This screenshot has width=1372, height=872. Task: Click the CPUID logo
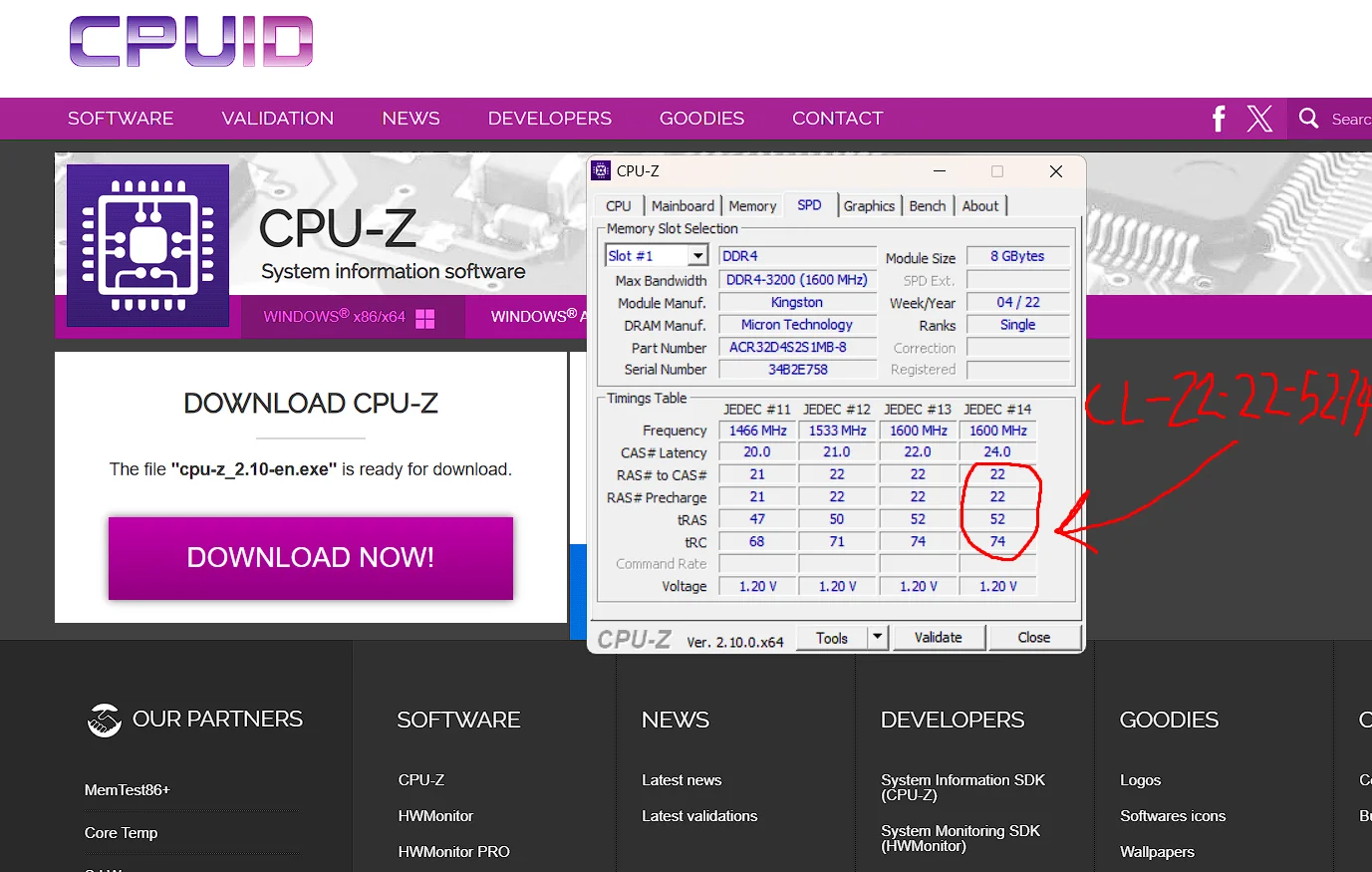pos(191,42)
